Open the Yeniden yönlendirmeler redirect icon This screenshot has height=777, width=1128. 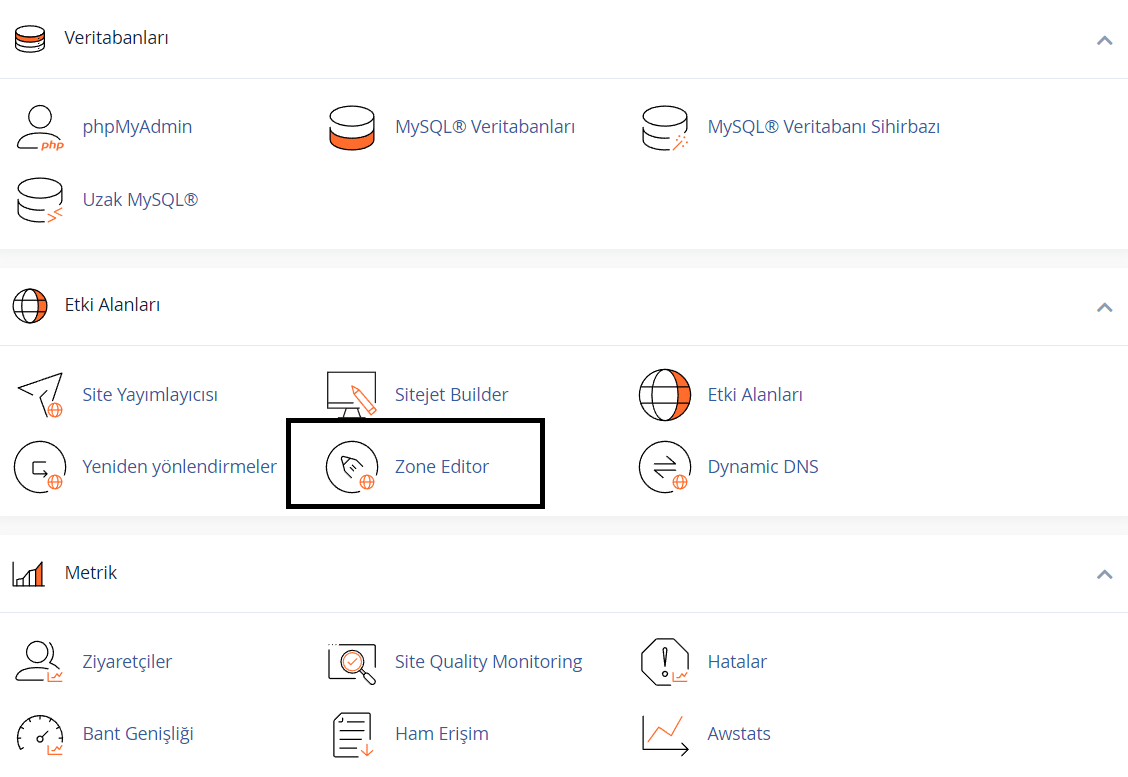40,467
